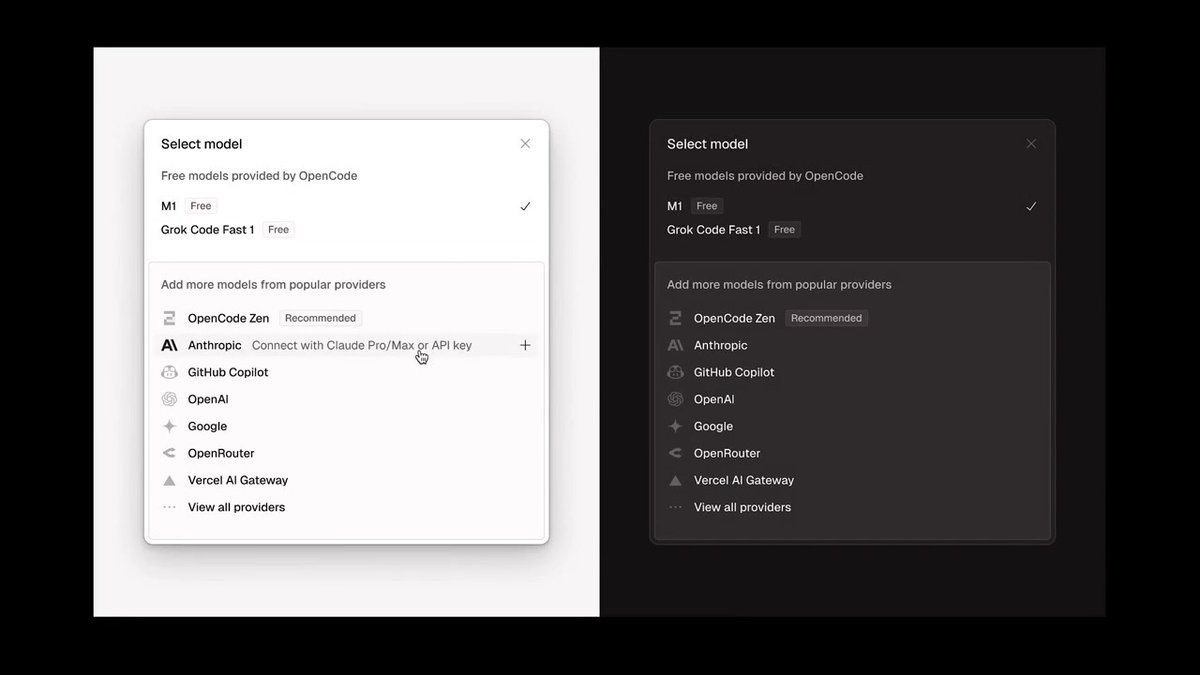Image resolution: width=1200 pixels, height=675 pixels.
Task: Click Google sparkle icon in dark dialog
Action: point(675,426)
